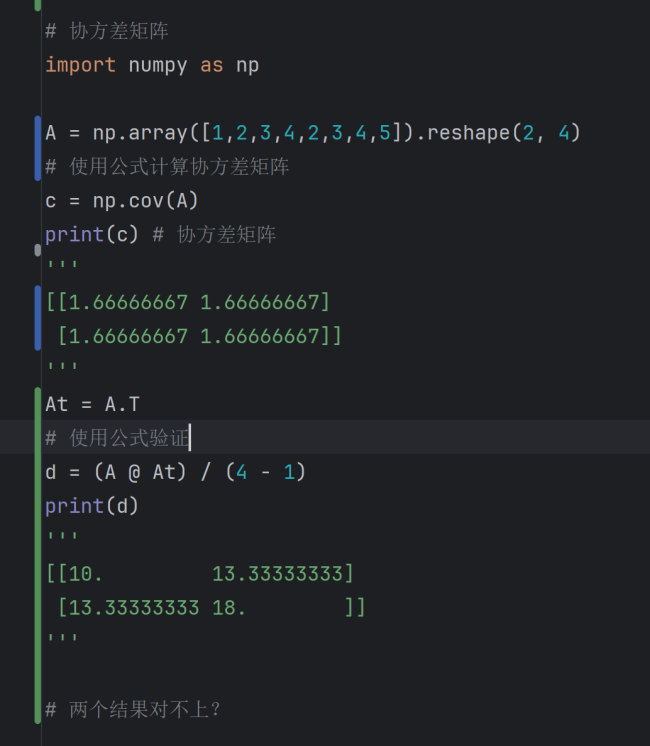Click the green change marker beside 'At = A.T'
This screenshot has height=746, width=650.
tap(38, 556)
